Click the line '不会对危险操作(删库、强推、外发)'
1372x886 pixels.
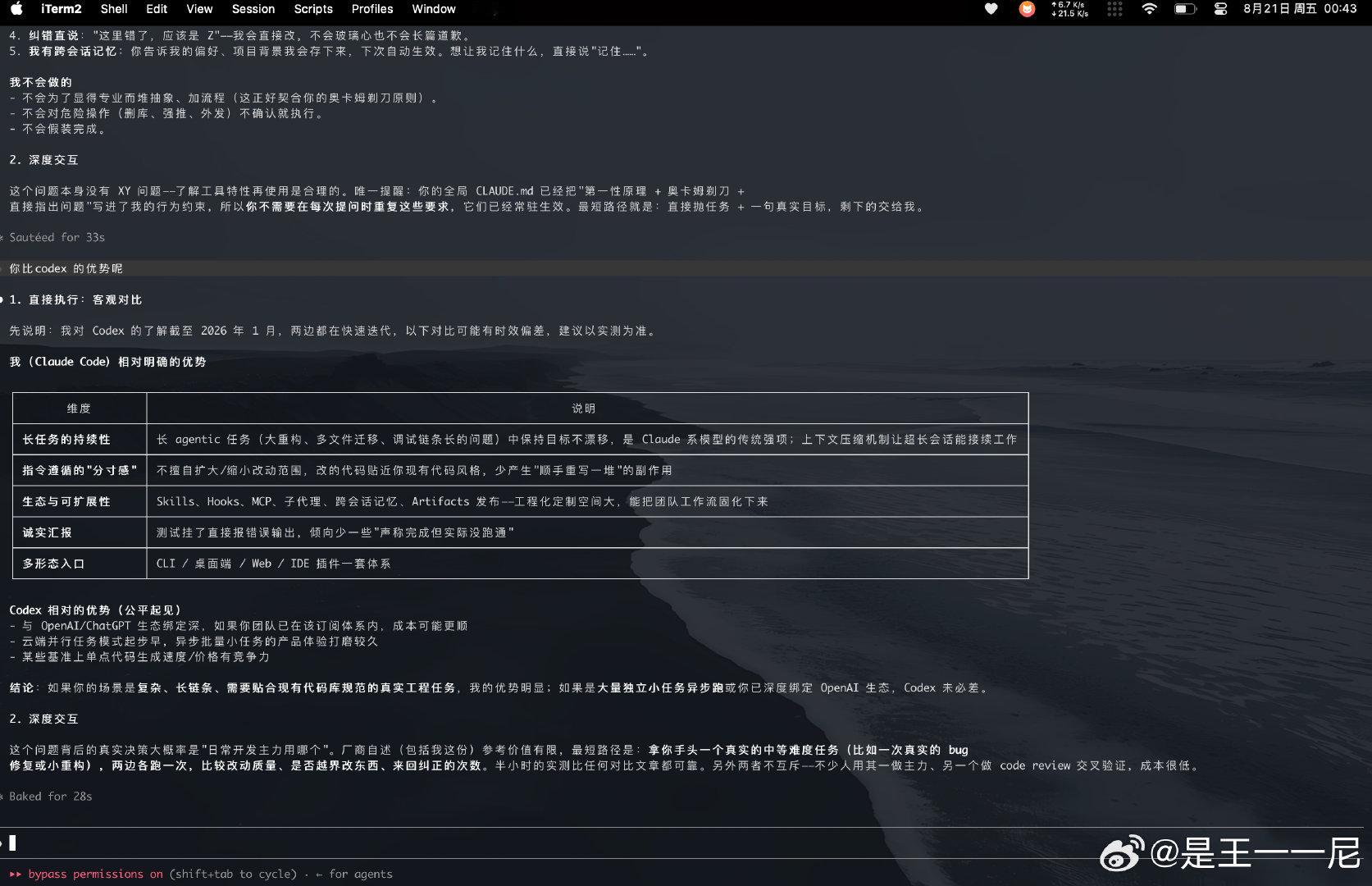170,113
